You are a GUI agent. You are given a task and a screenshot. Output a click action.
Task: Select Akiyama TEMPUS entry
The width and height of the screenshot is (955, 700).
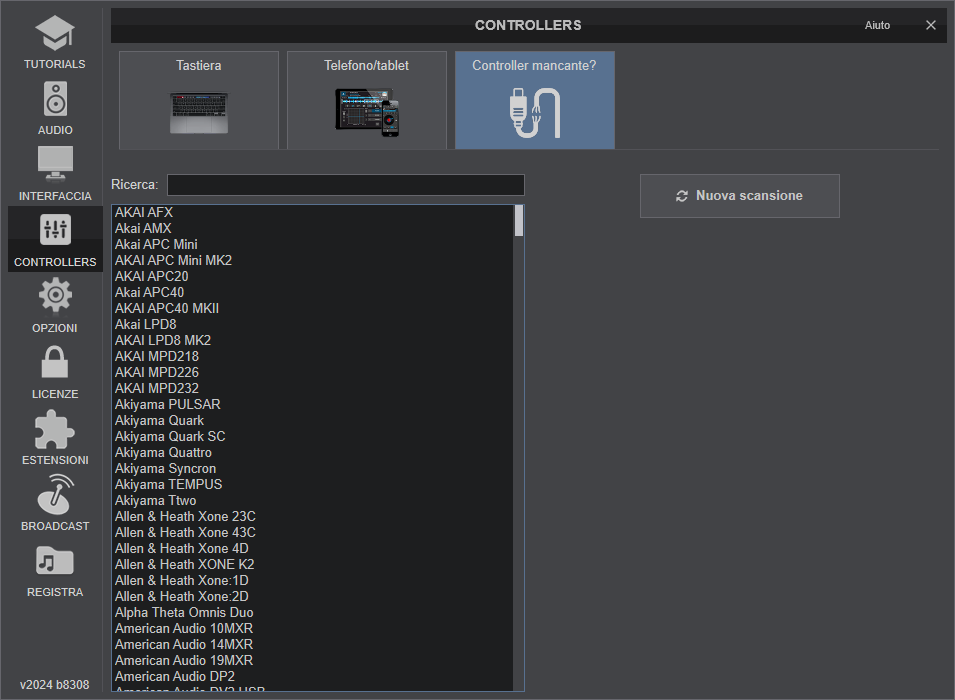coord(313,484)
